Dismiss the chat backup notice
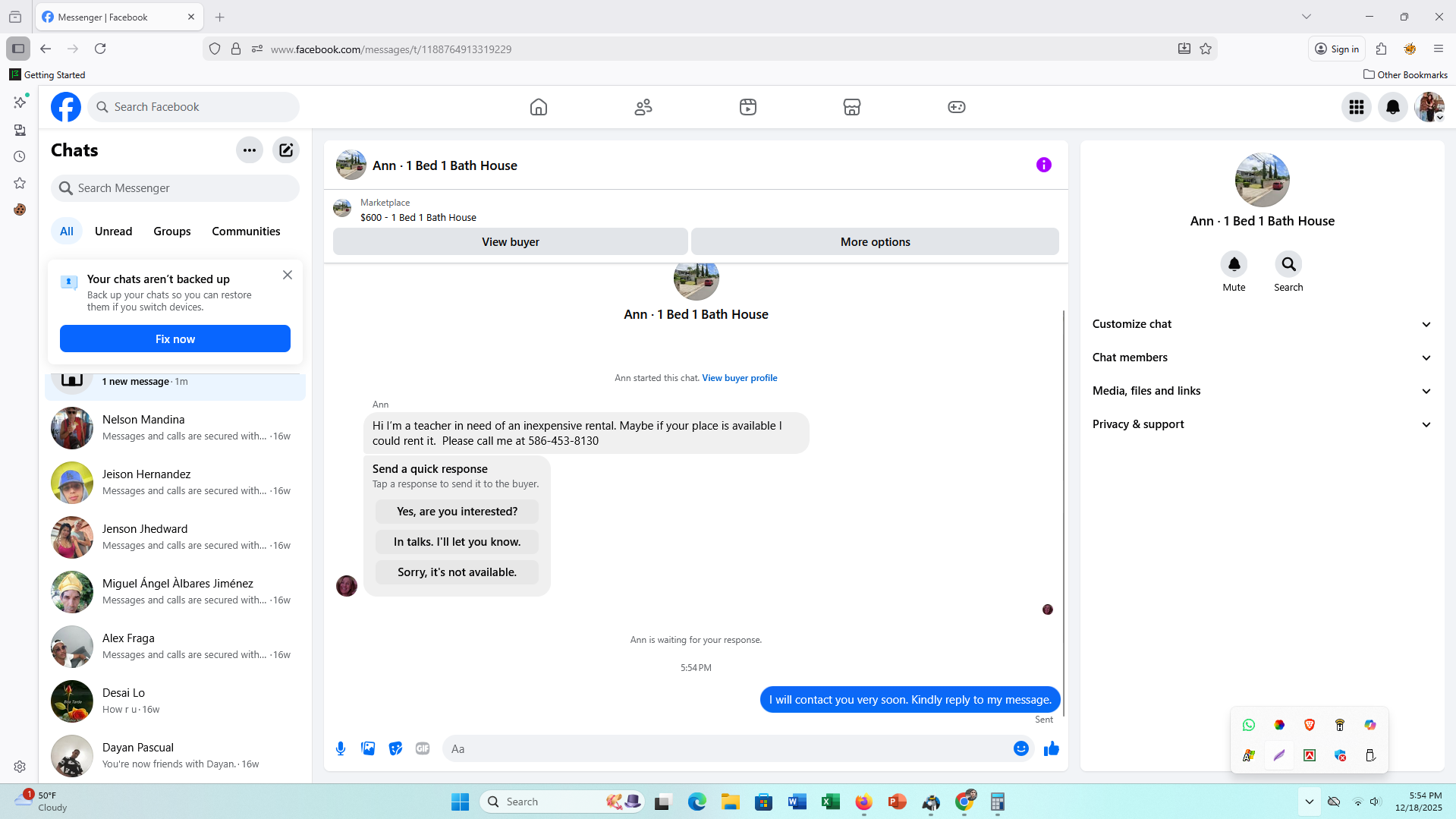The height and width of the screenshot is (819, 1456). (x=288, y=275)
